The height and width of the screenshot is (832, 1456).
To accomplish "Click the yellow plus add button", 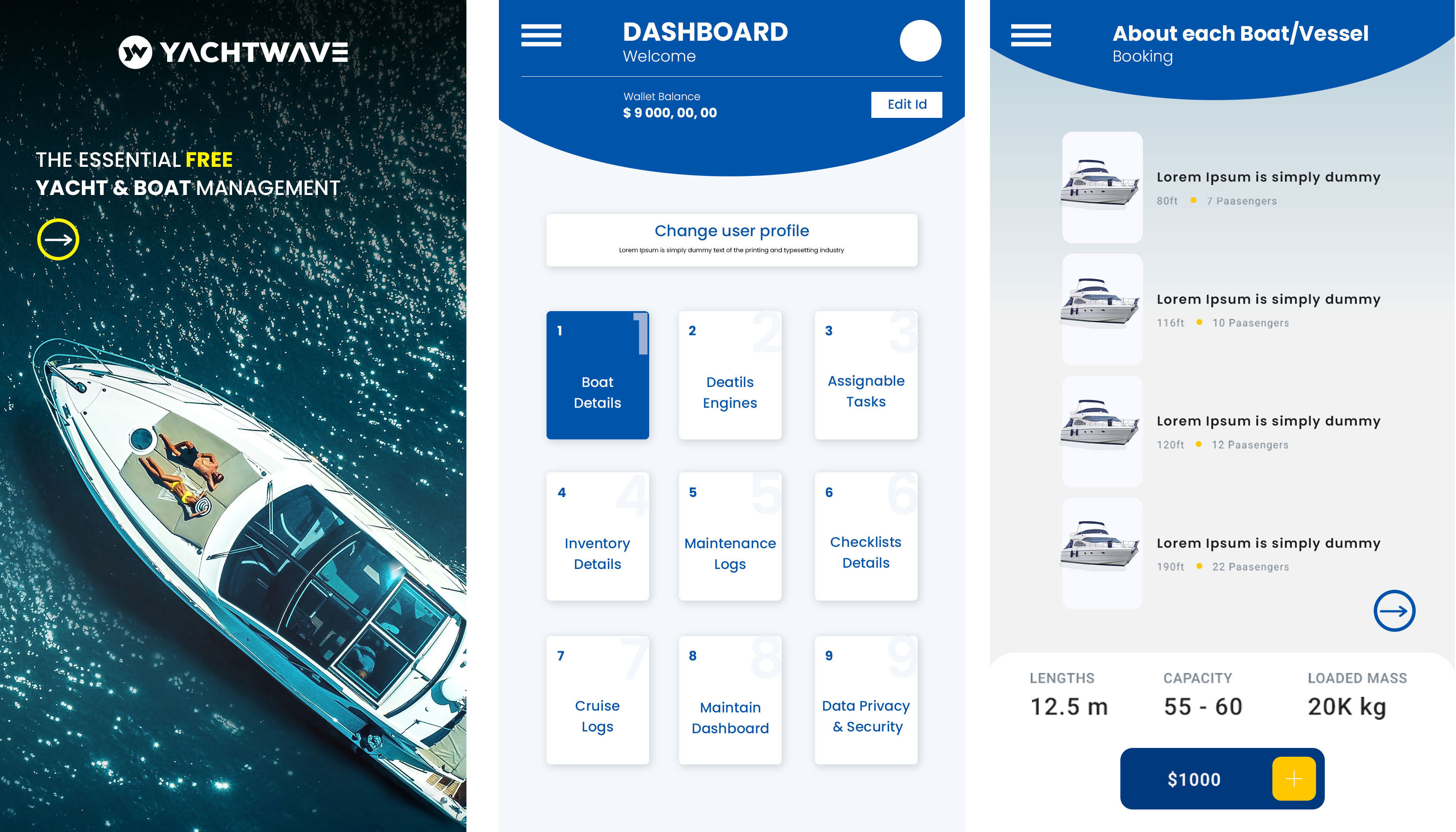I will pos(1293,779).
